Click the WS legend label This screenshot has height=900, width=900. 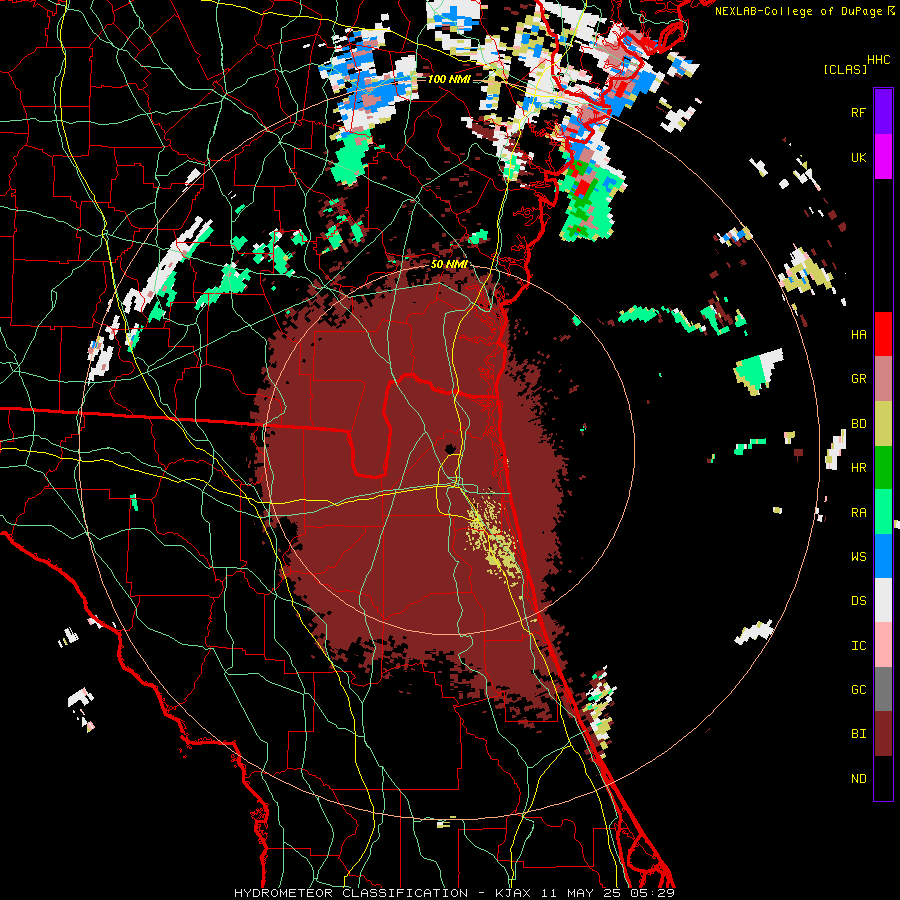(858, 557)
